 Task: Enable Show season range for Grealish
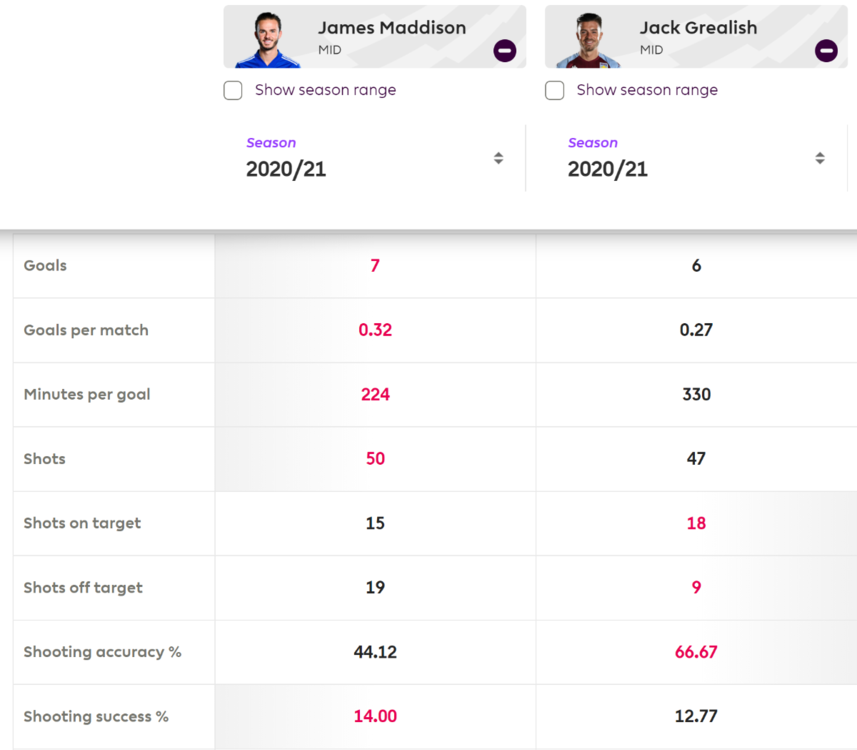coord(554,90)
